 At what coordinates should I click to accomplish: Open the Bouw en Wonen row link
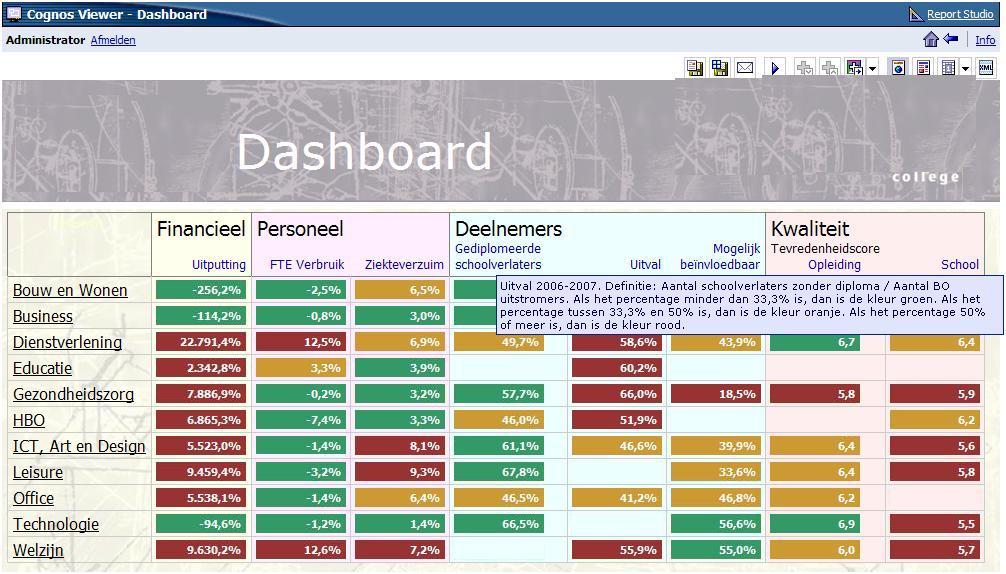pos(70,290)
